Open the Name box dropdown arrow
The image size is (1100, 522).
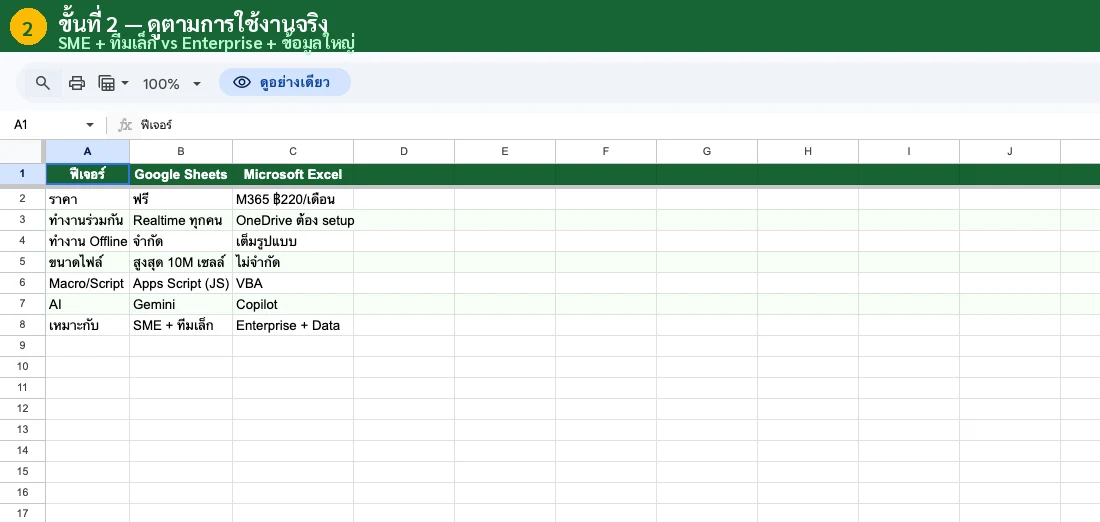click(x=90, y=125)
